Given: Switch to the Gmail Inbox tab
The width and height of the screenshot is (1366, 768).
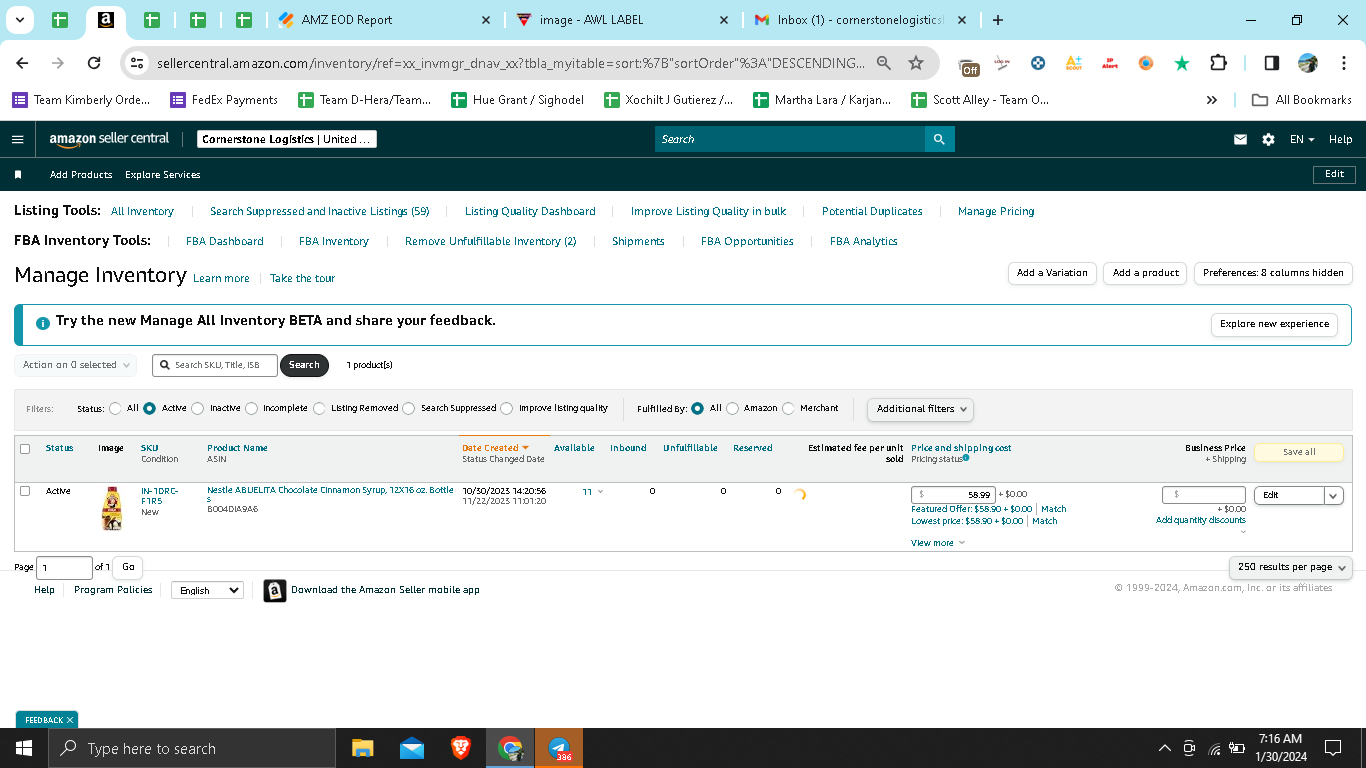Looking at the screenshot, I should pyautogui.click(x=861, y=20).
